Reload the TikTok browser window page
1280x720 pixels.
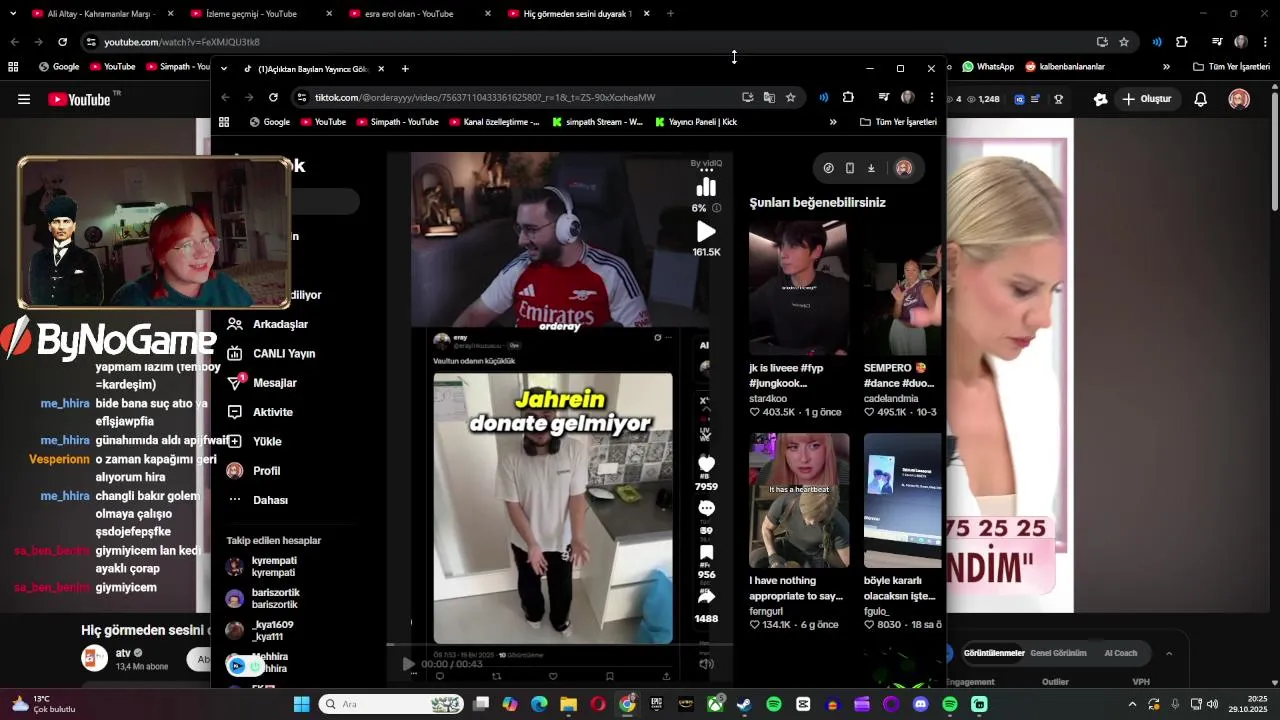(273, 97)
